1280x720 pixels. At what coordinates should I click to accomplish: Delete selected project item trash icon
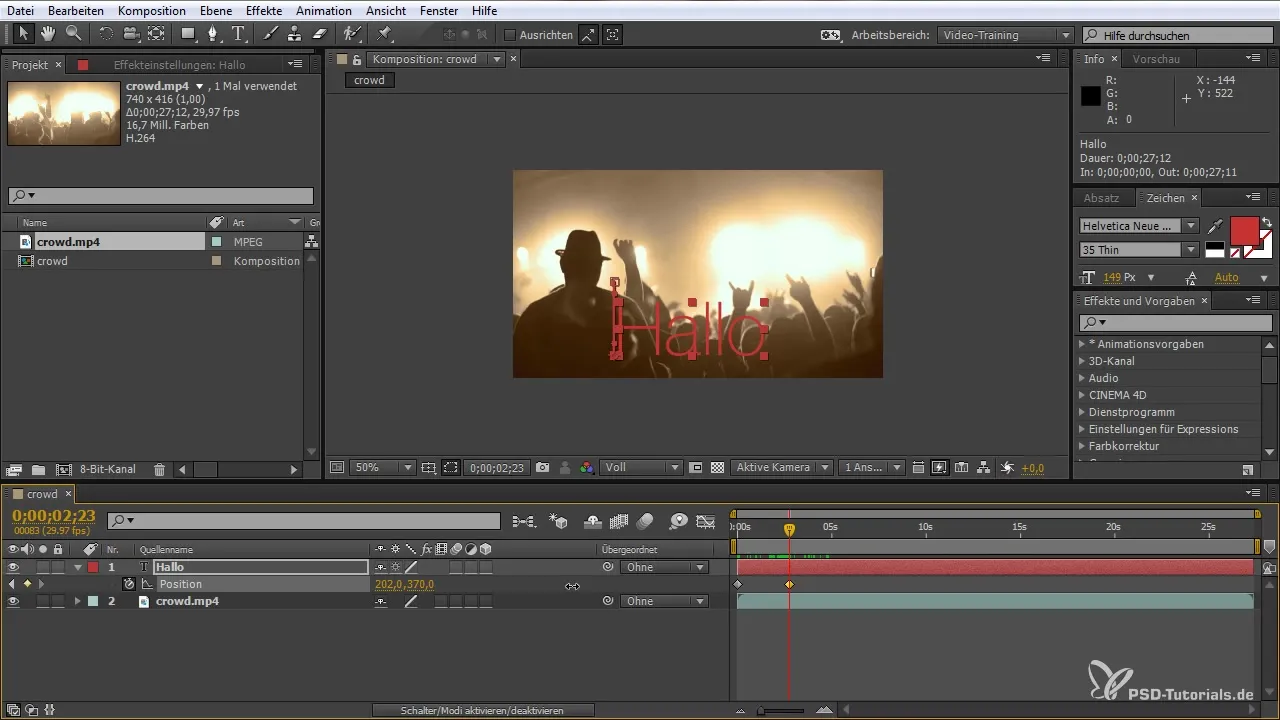tap(159, 469)
